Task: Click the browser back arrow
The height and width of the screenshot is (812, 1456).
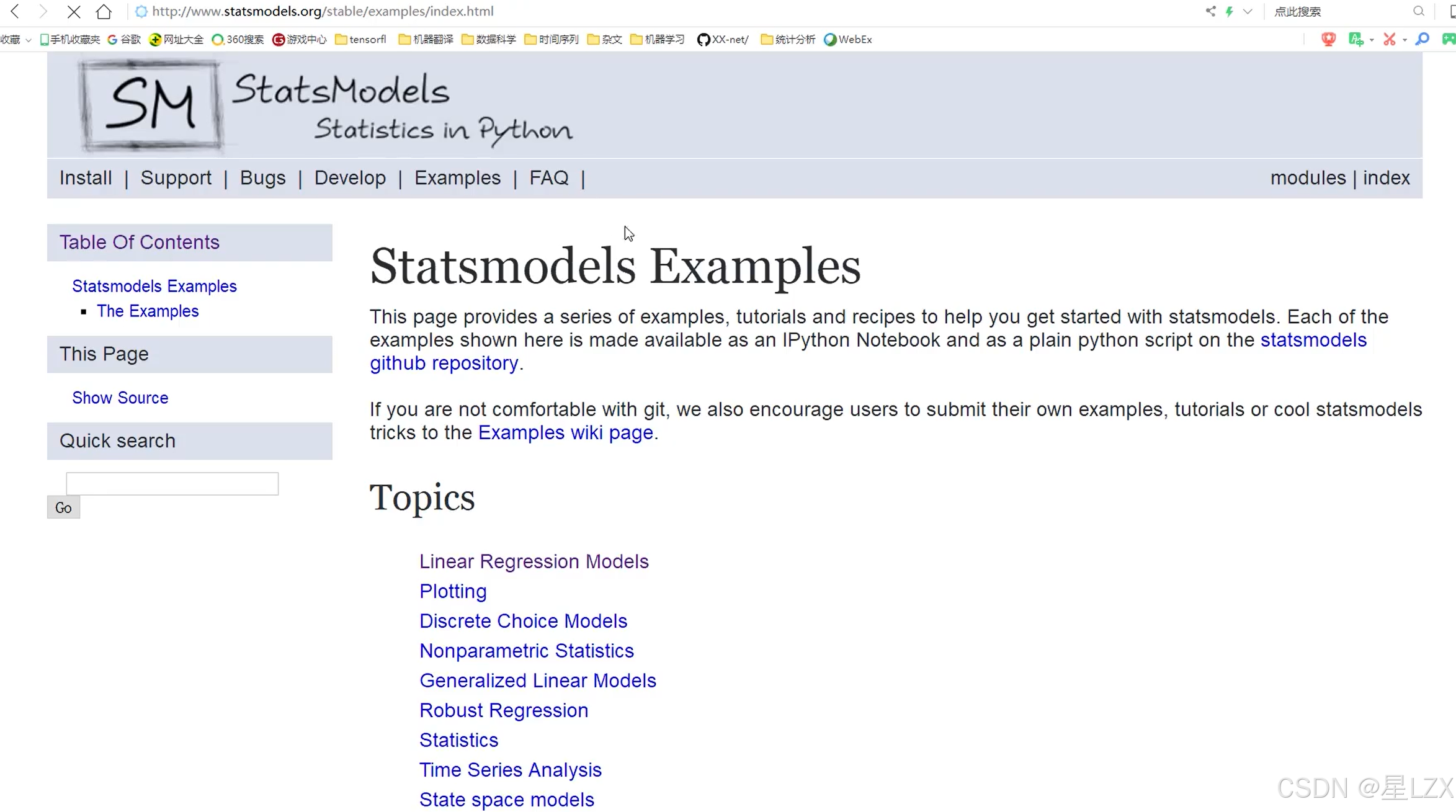Action: pos(15,11)
